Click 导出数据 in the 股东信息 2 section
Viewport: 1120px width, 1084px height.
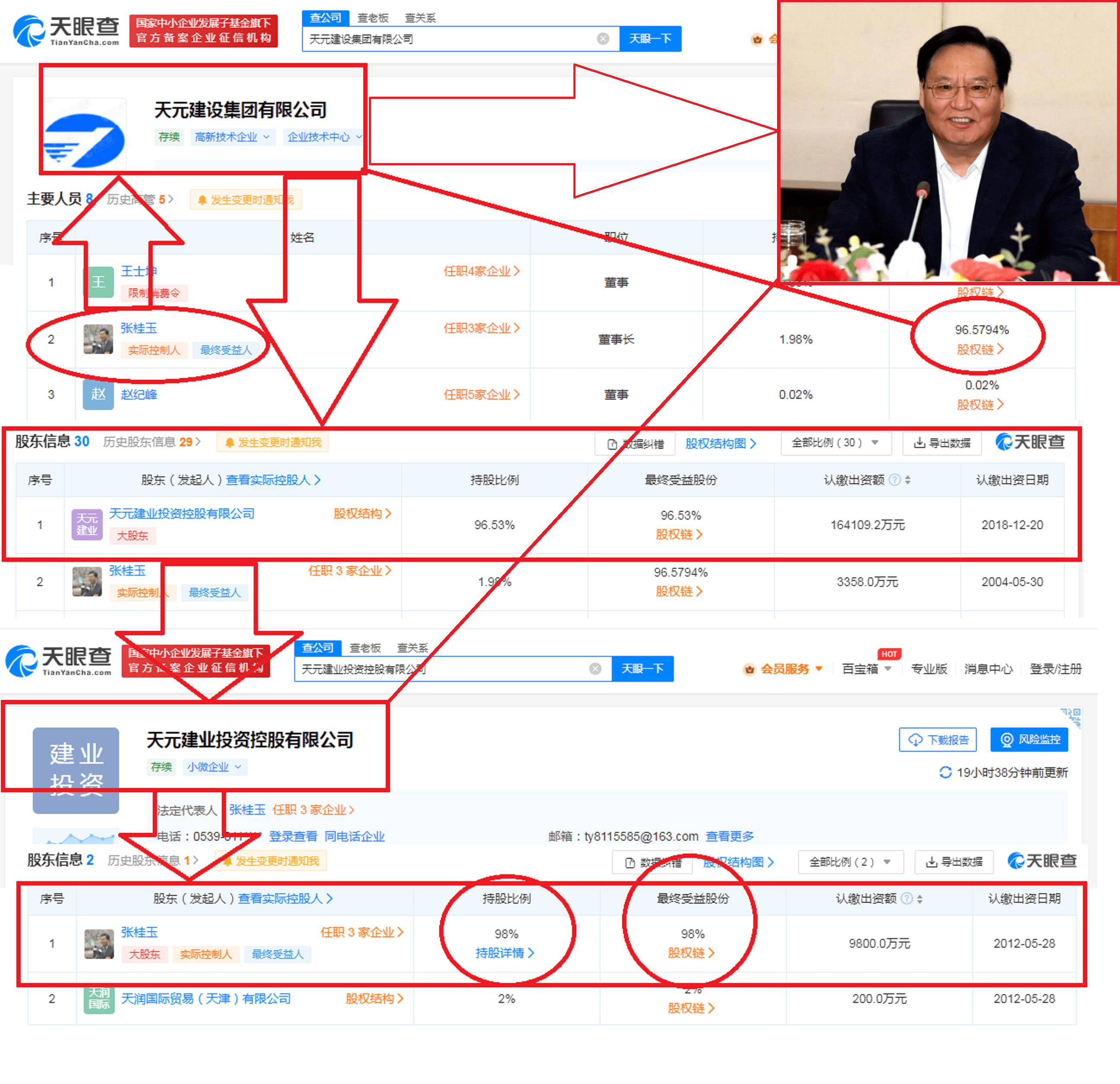click(954, 862)
